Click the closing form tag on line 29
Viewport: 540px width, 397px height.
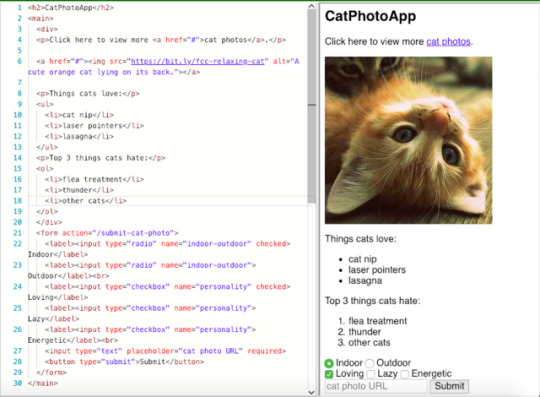pos(51,373)
